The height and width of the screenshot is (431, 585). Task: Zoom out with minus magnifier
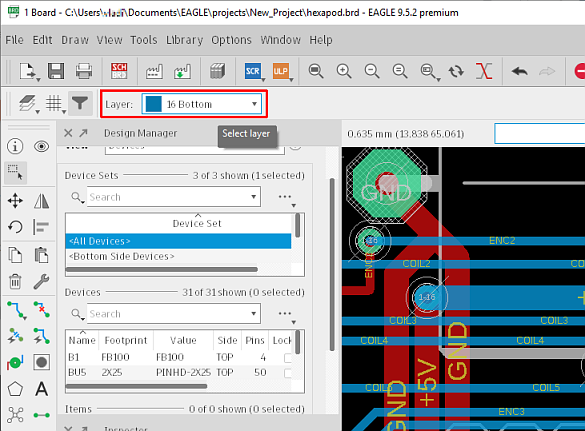(372, 71)
